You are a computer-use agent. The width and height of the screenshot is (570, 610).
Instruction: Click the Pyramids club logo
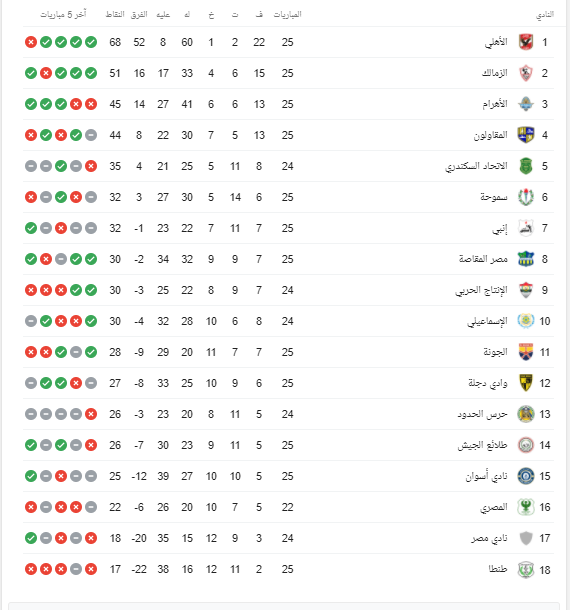click(526, 104)
